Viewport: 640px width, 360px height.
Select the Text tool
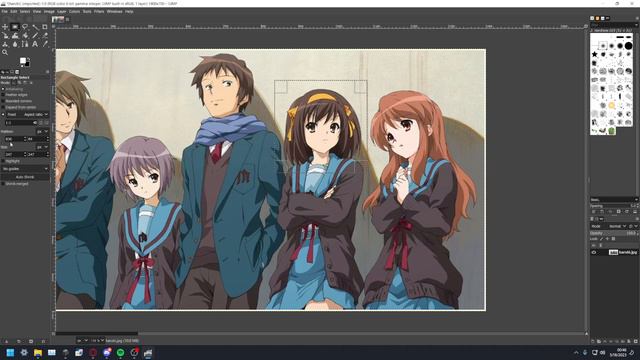pyautogui.click(x=35, y=44)
